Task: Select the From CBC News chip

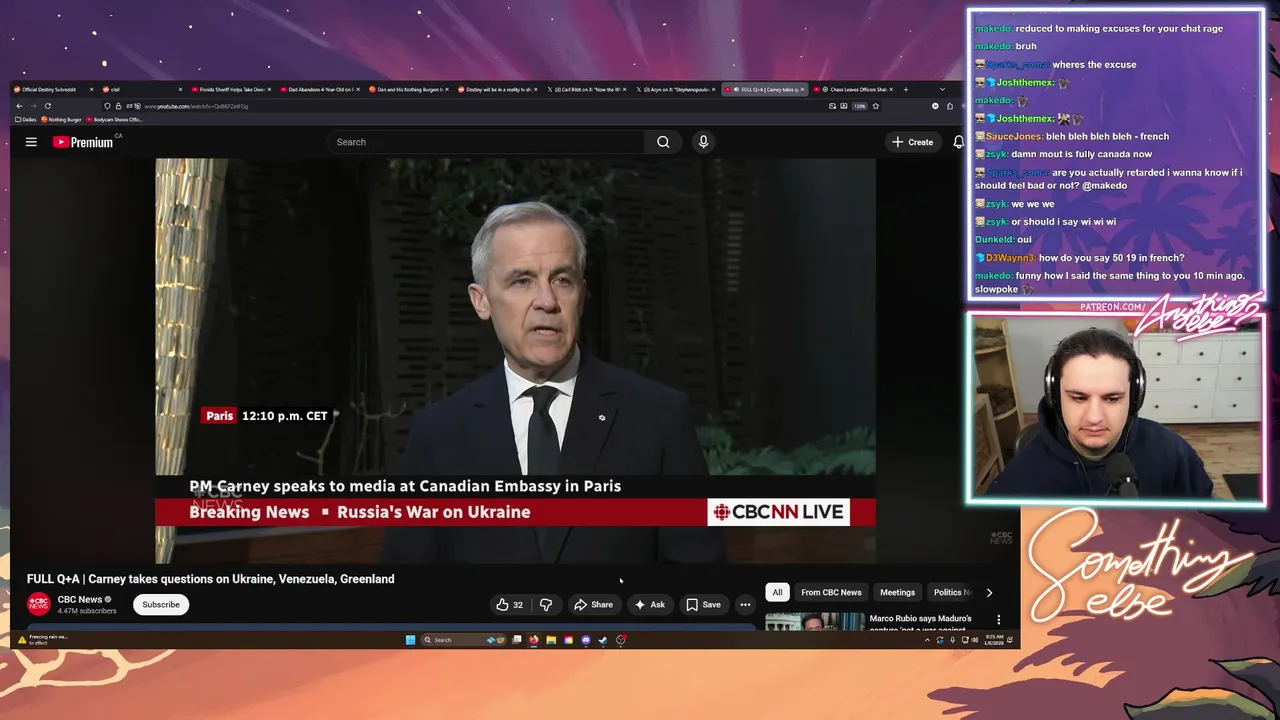Action: (831, 592)
